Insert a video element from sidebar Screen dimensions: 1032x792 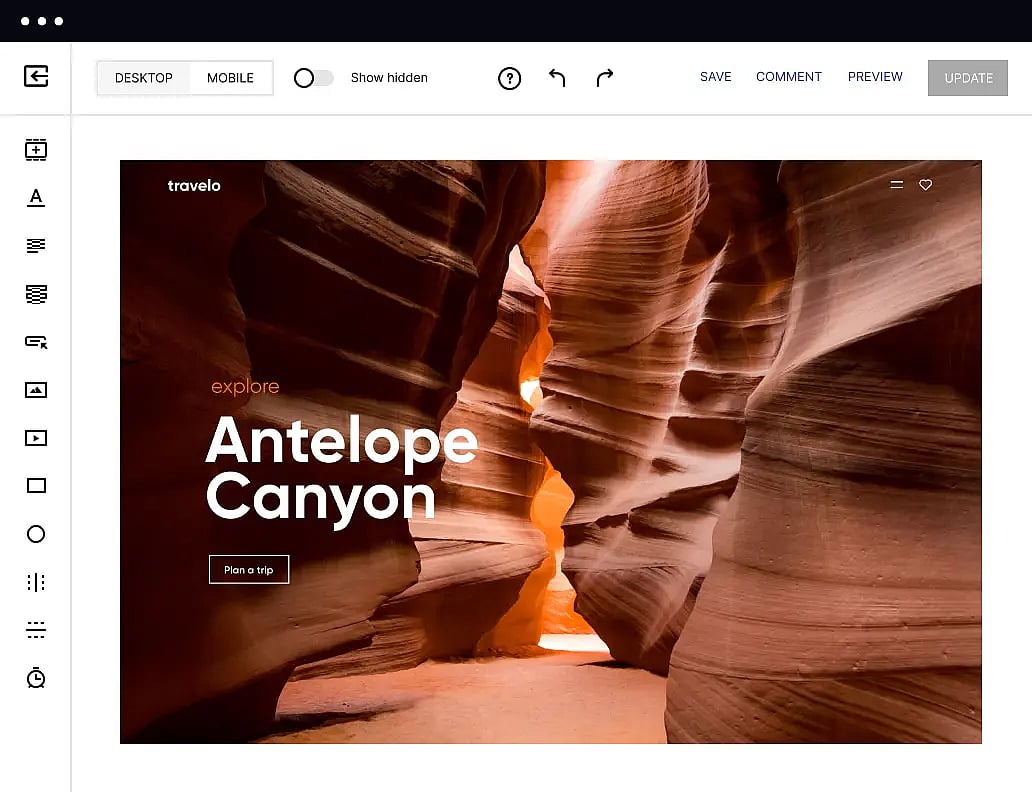click(36, 438)
